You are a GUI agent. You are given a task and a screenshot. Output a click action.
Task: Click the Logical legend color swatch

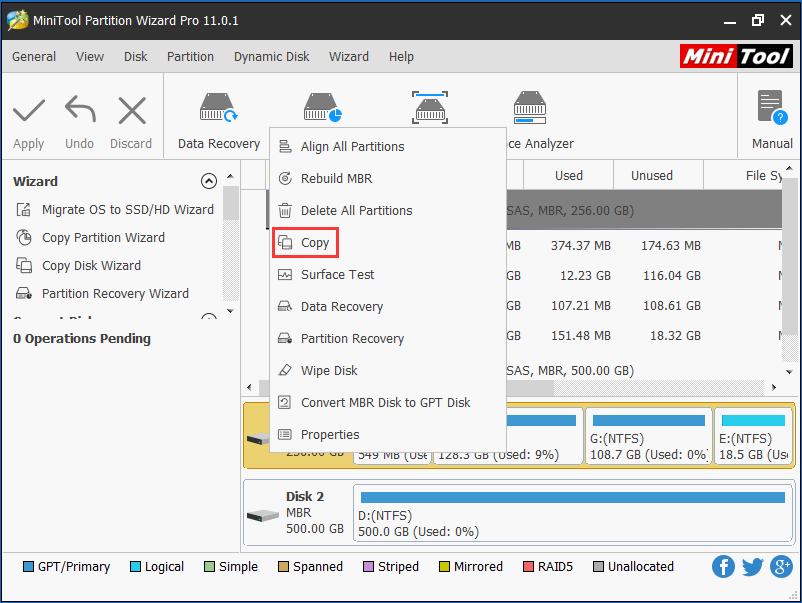[x=136, y=567]
